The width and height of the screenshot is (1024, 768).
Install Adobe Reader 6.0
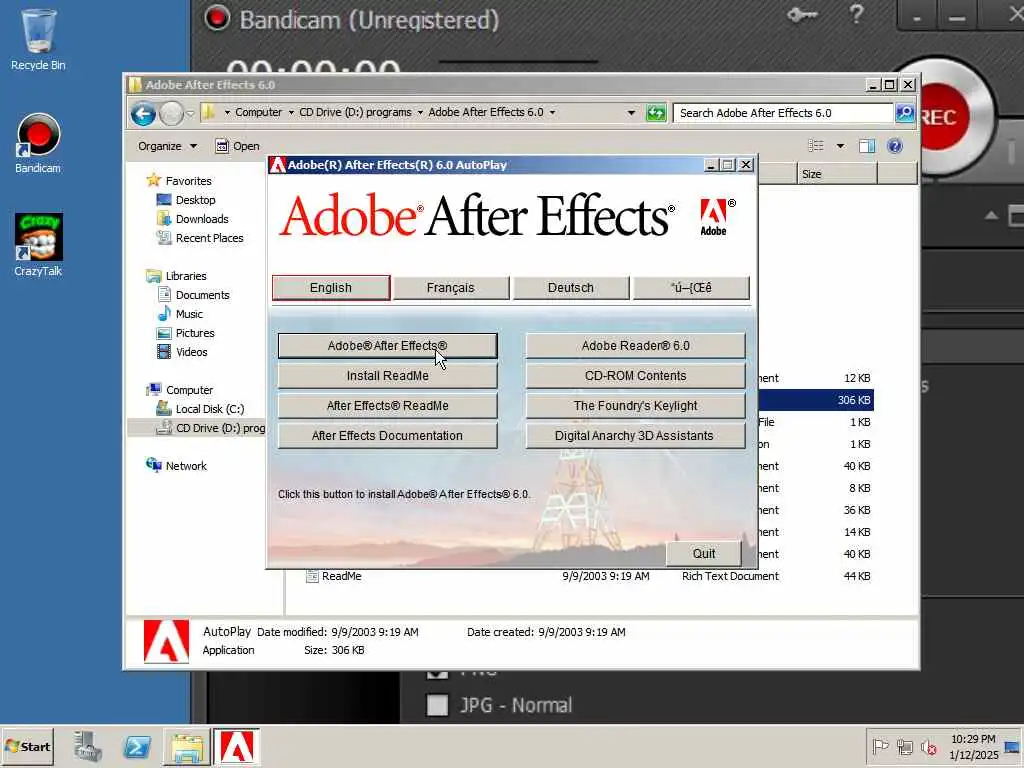point(635,345)
